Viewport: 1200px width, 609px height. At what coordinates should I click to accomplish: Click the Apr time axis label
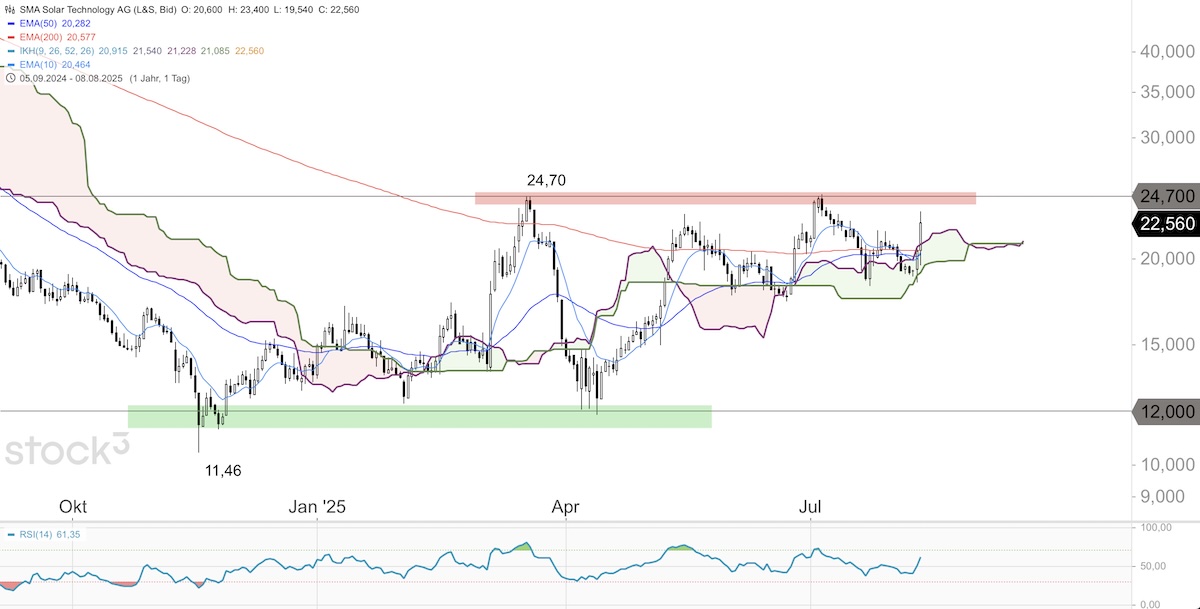tap(566, 507)
